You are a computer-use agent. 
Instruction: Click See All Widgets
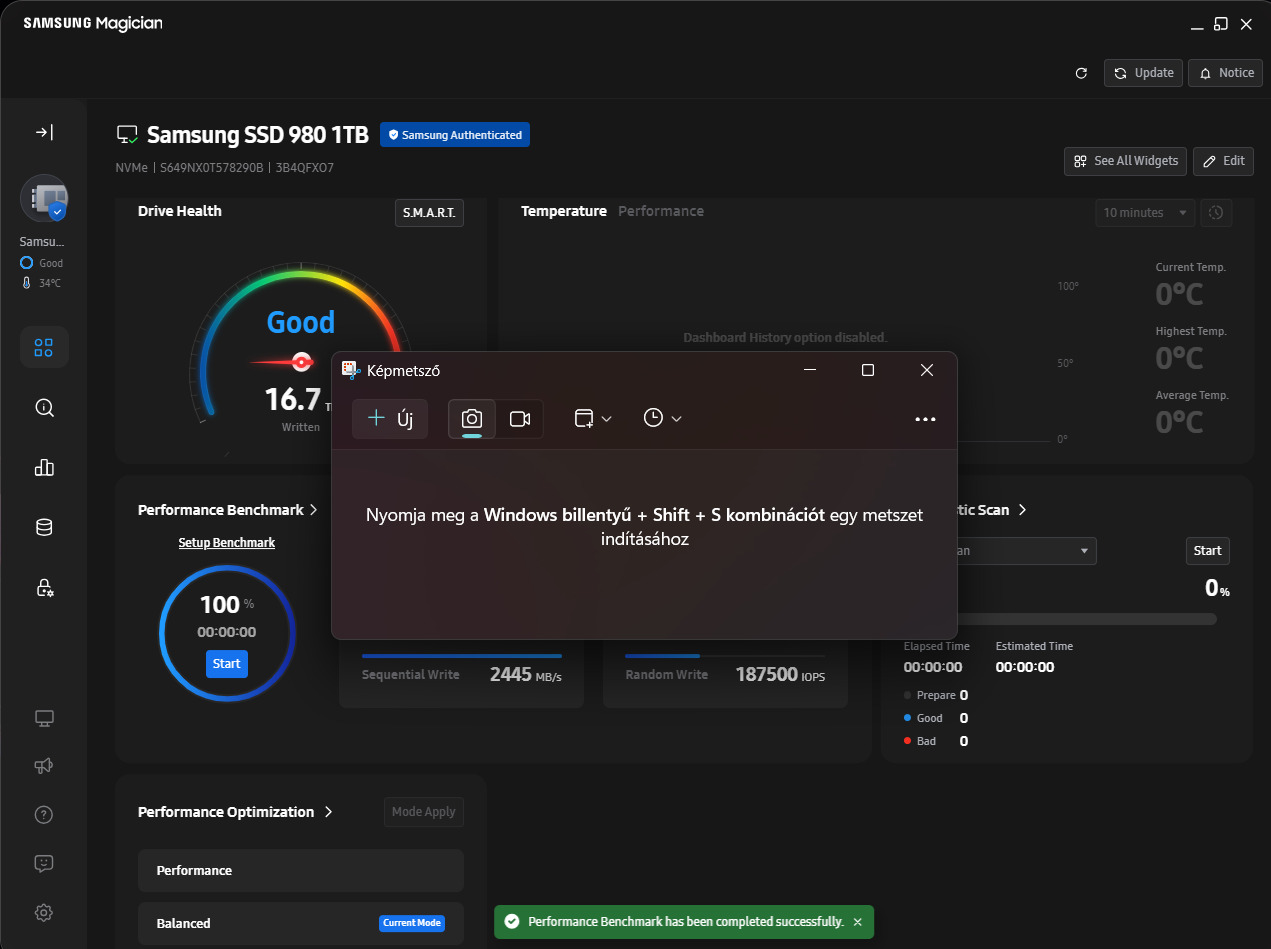click(x=1126, y=161)
